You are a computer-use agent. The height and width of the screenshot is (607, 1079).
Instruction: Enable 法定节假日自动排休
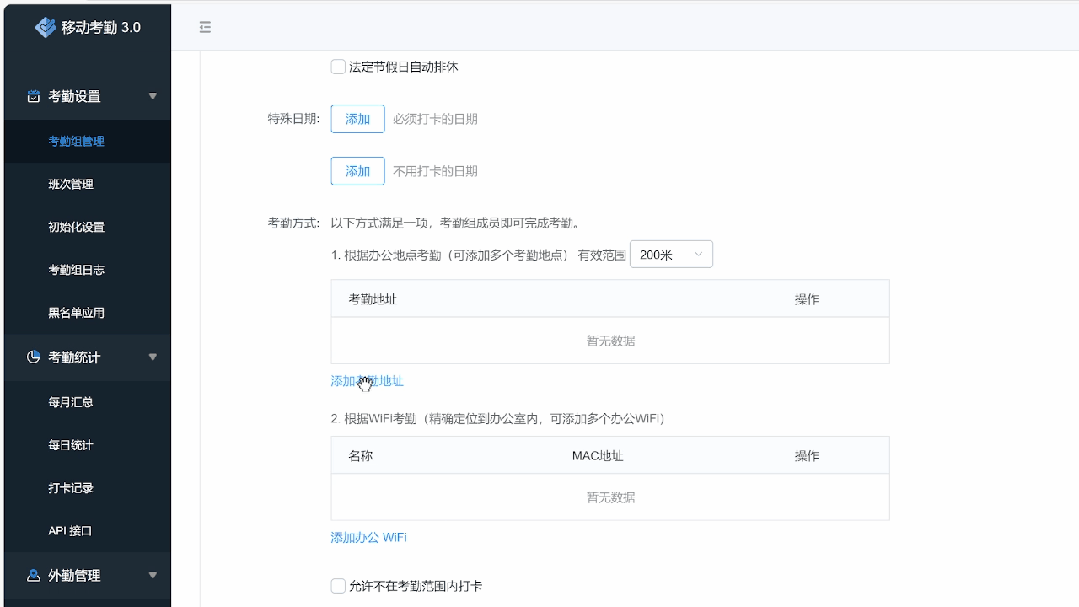[x=338, y=66]
